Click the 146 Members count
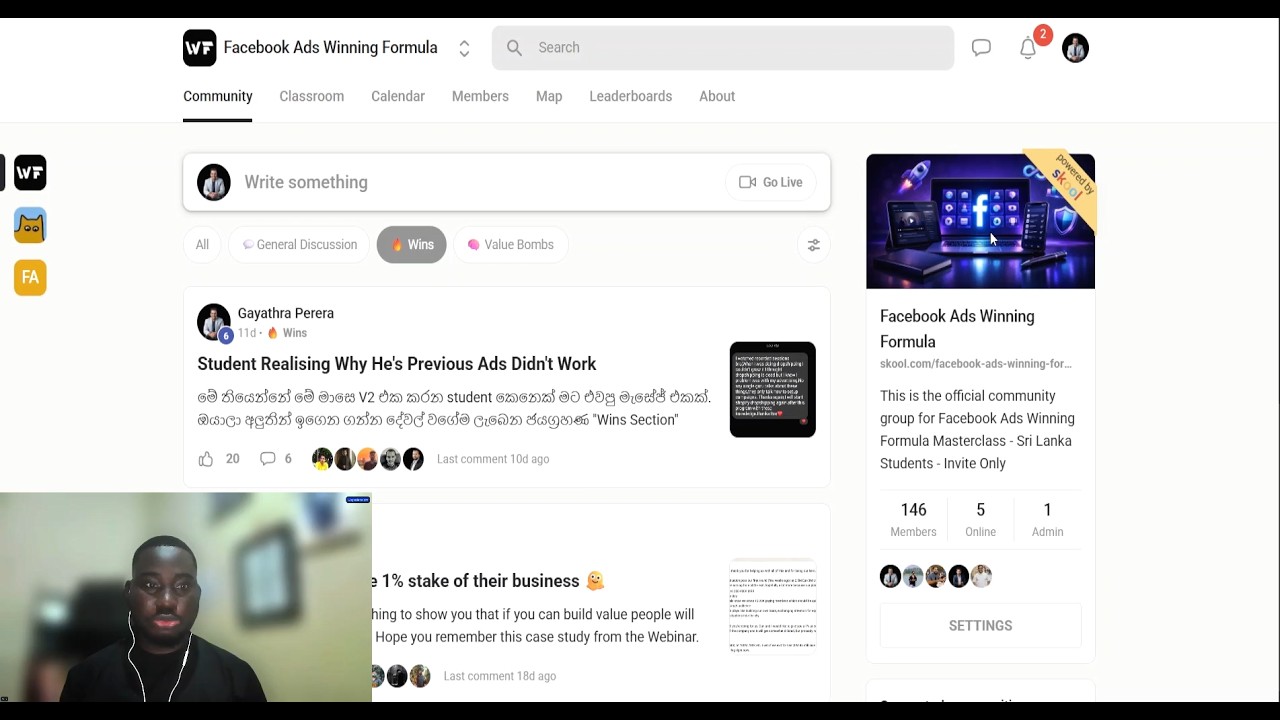 coord(913,520)
